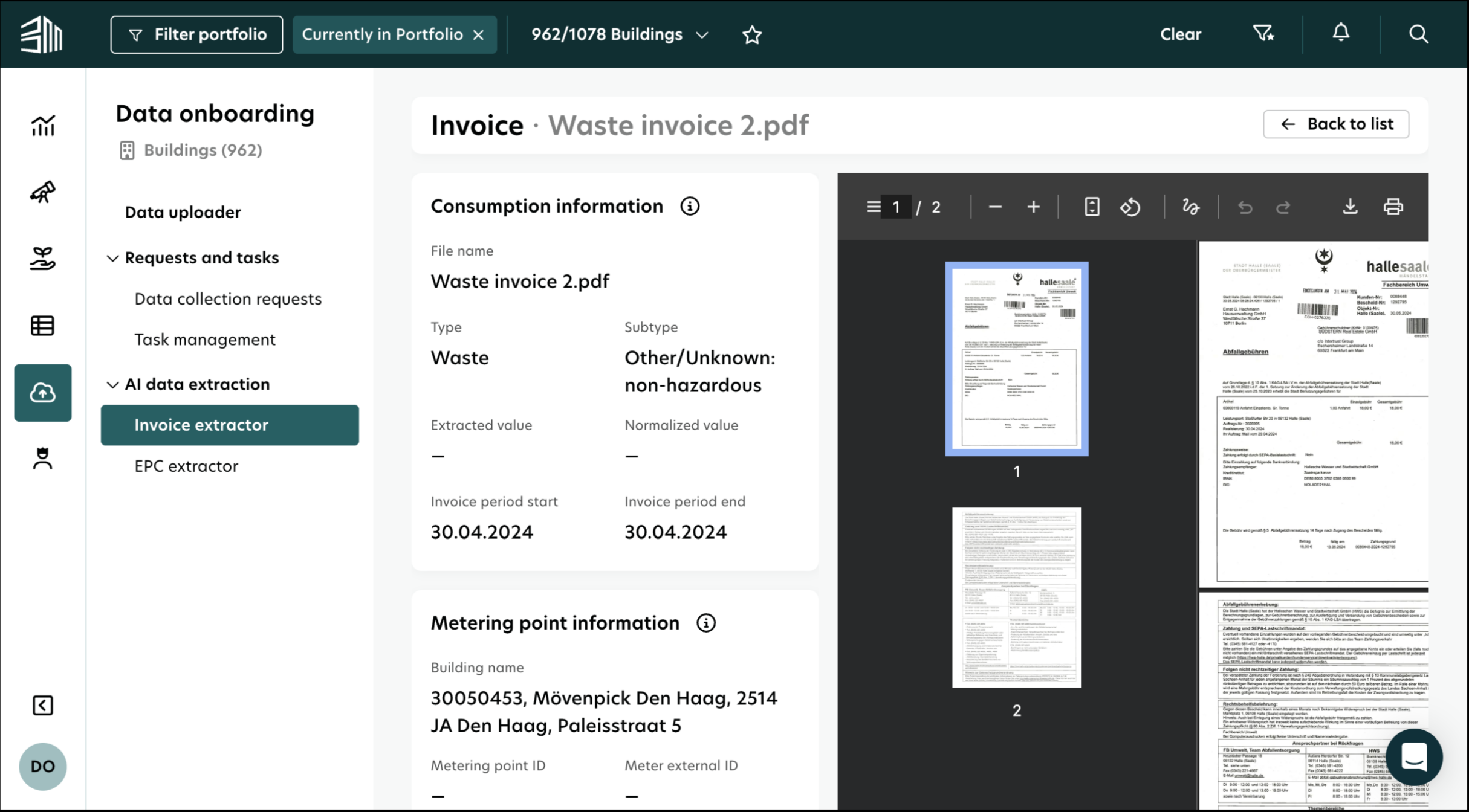Open the search magnifier icon

1418,34
